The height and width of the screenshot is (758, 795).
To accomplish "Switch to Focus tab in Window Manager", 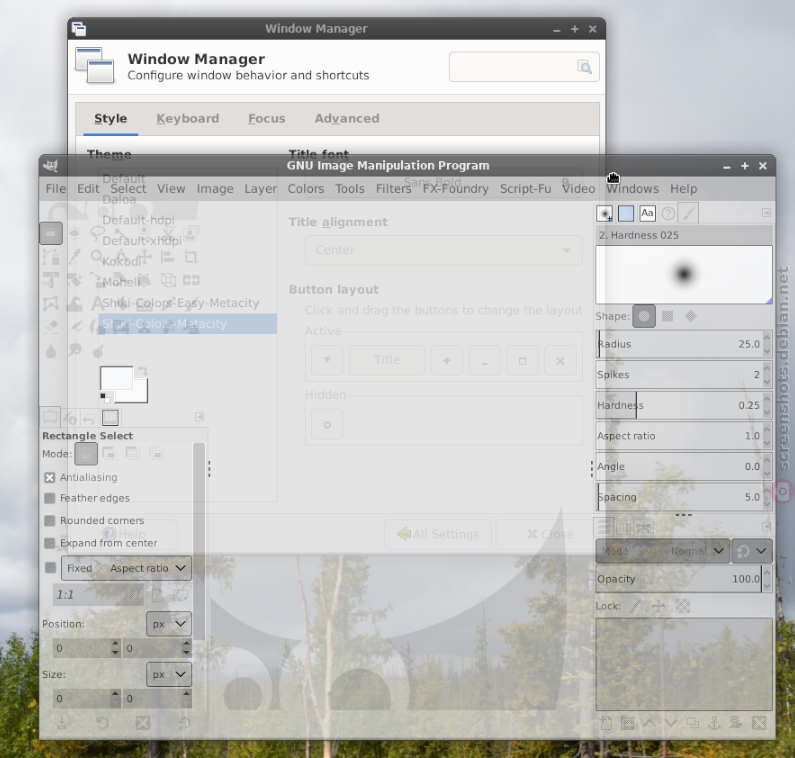I will pos(267,119).
